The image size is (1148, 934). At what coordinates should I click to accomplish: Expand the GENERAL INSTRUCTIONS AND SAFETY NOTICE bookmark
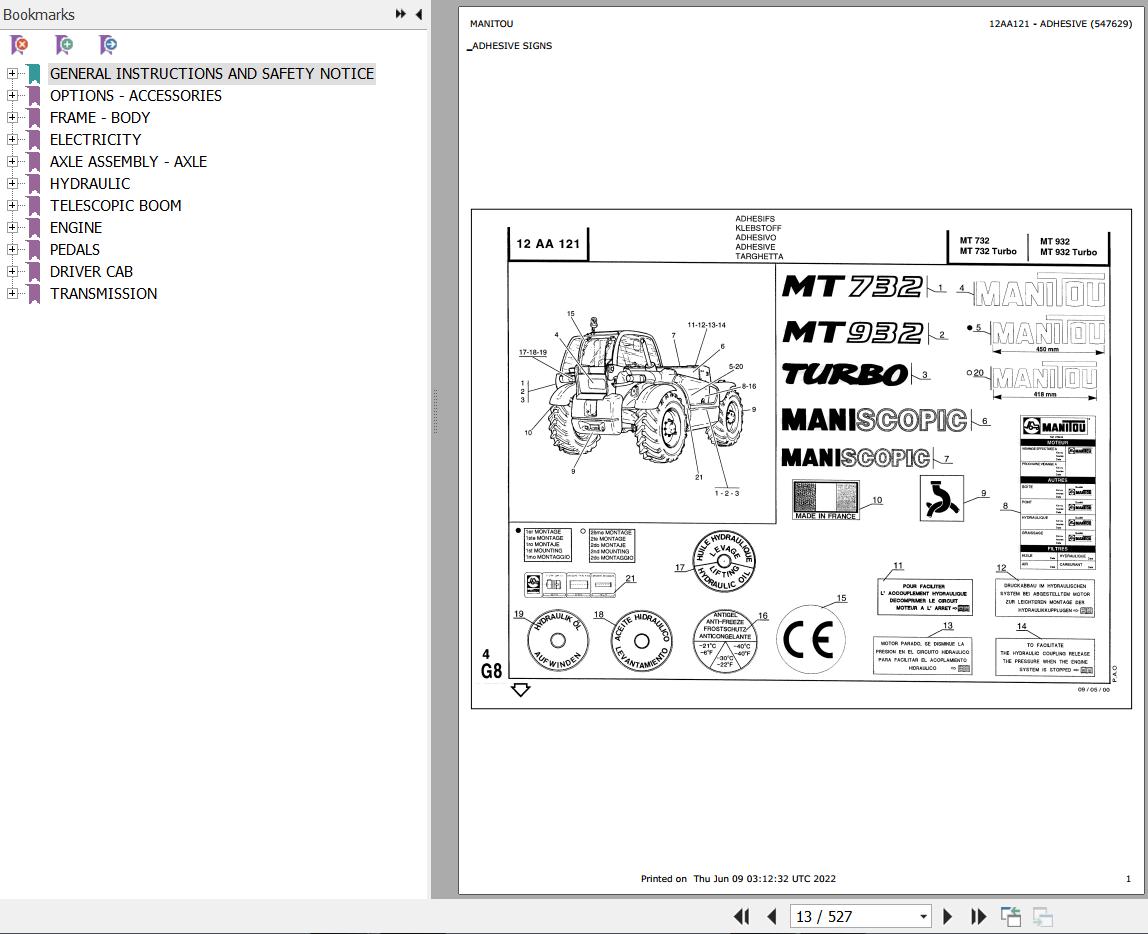[x=12, y=73]
